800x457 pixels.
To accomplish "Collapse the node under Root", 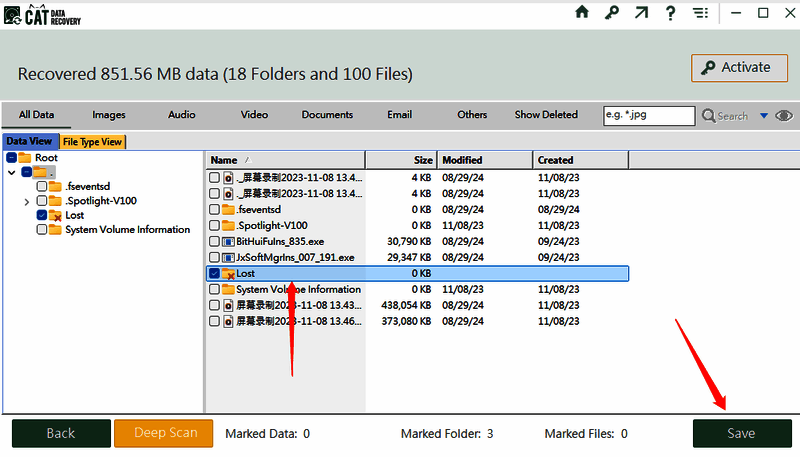I will (12, 172).
